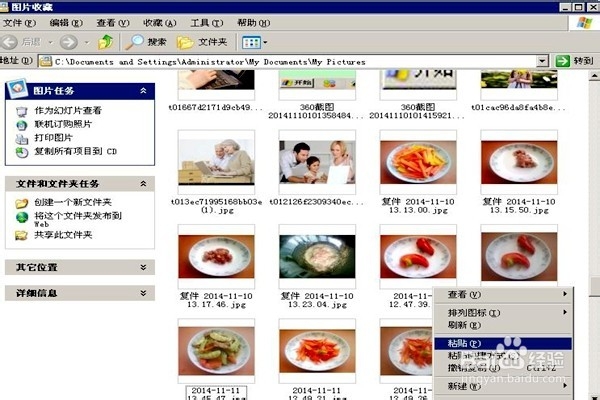Select the t01cac96da8fa4b8e thumbnail
600x400 pixels.
pyautogui.click(x=519, y=85)
